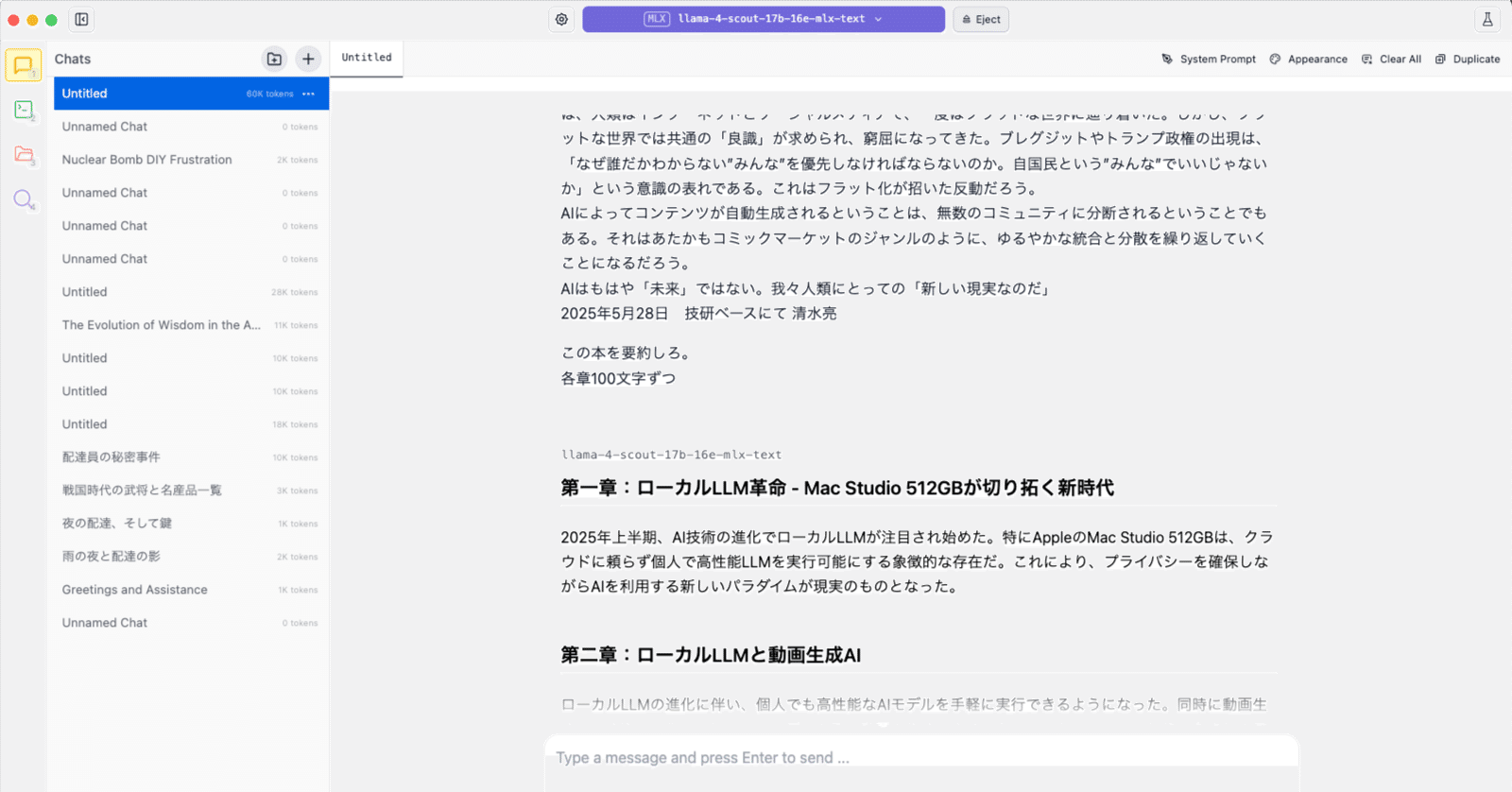This screenshot has height=792, width=1512.
Task: Open Appearance options
Action: point(1308,59)
